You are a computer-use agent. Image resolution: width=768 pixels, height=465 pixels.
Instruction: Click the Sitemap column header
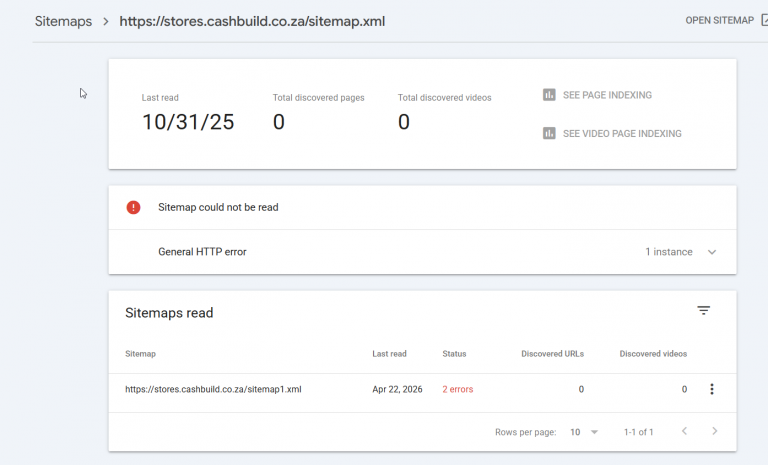pos(140,354)
